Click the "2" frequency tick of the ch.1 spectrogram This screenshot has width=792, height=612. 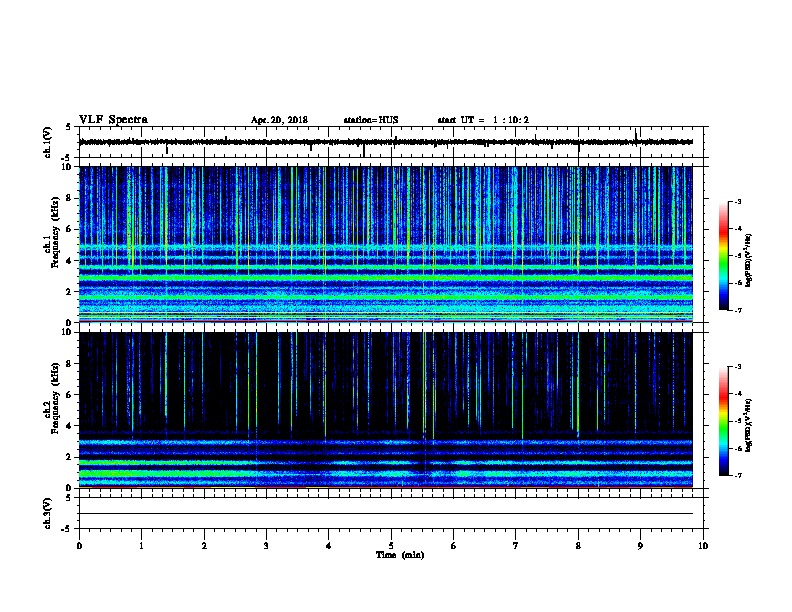(x=69, y=291)
